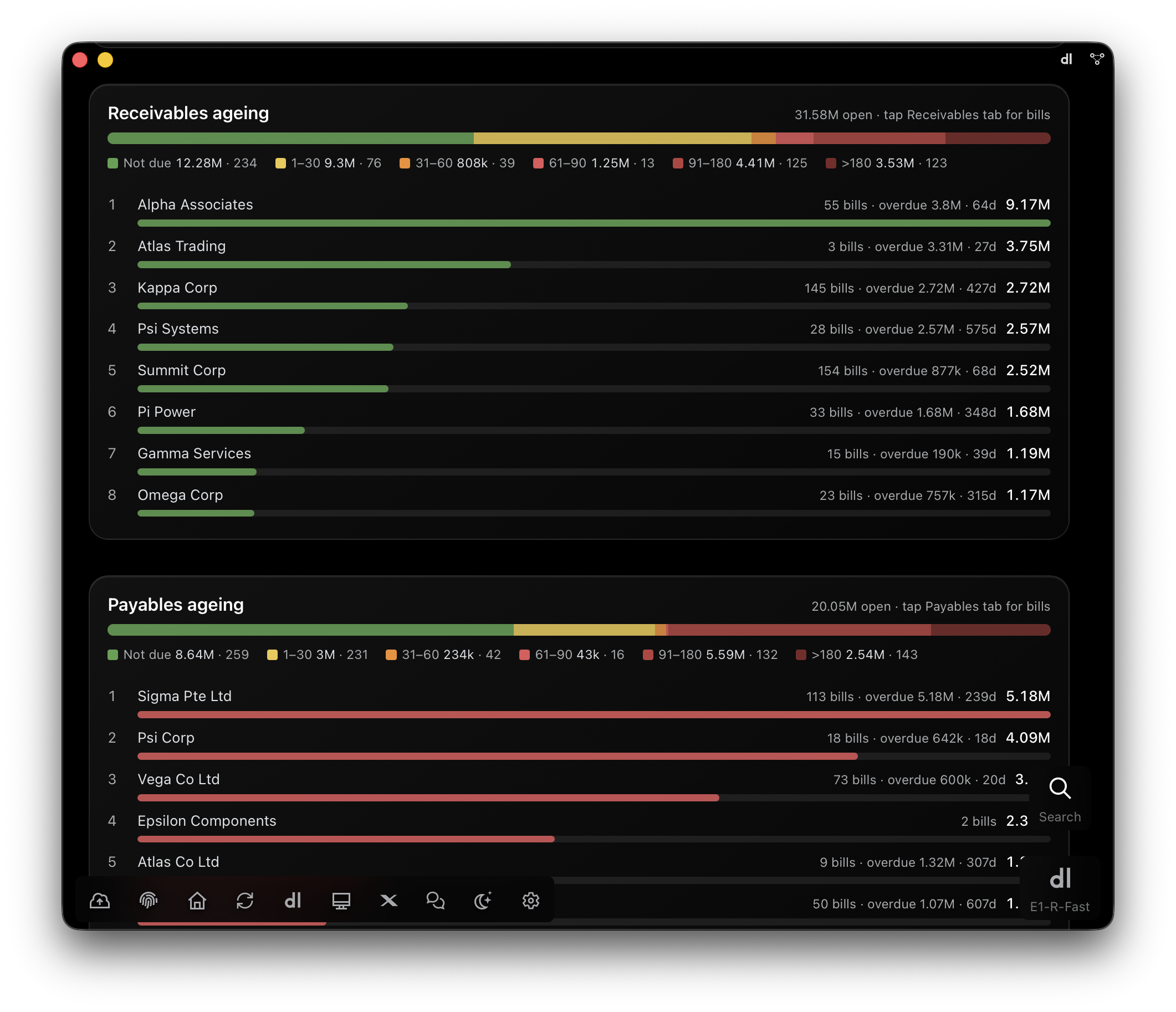Select the Sigma Pte Ltd row
The image size is (1176, 1012).
pyautogui.click(x=579, y=703)
